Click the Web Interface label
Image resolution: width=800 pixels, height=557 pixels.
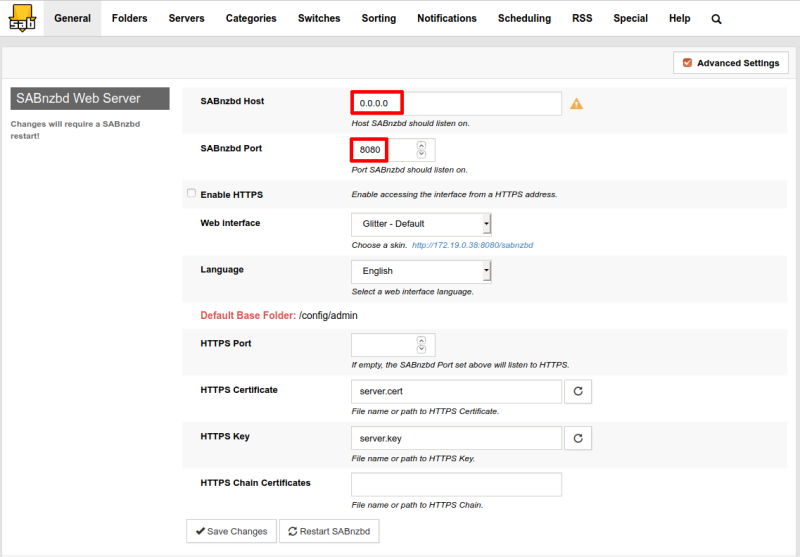230,223
